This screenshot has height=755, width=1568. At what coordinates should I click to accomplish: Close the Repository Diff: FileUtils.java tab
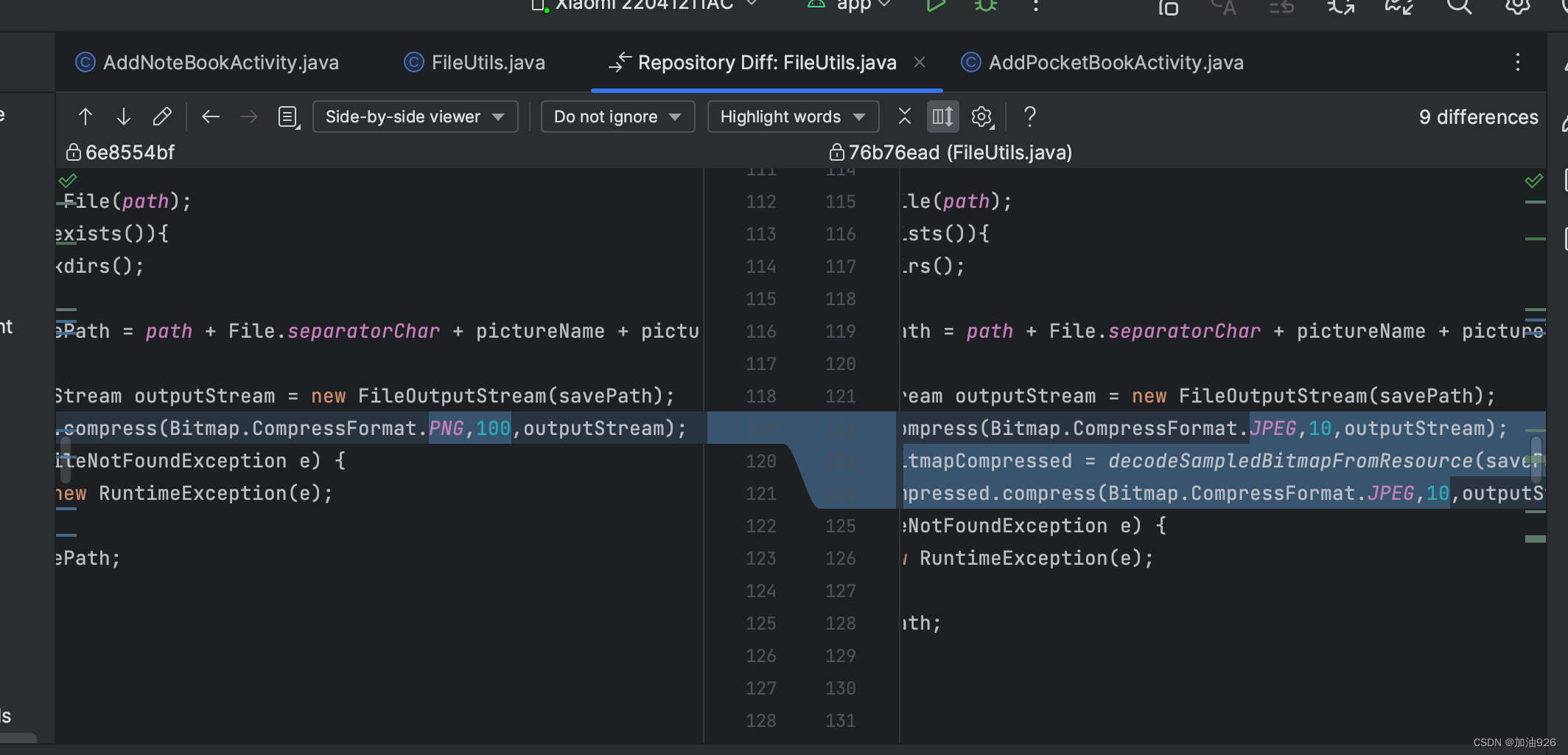click(x=919, y=62)
